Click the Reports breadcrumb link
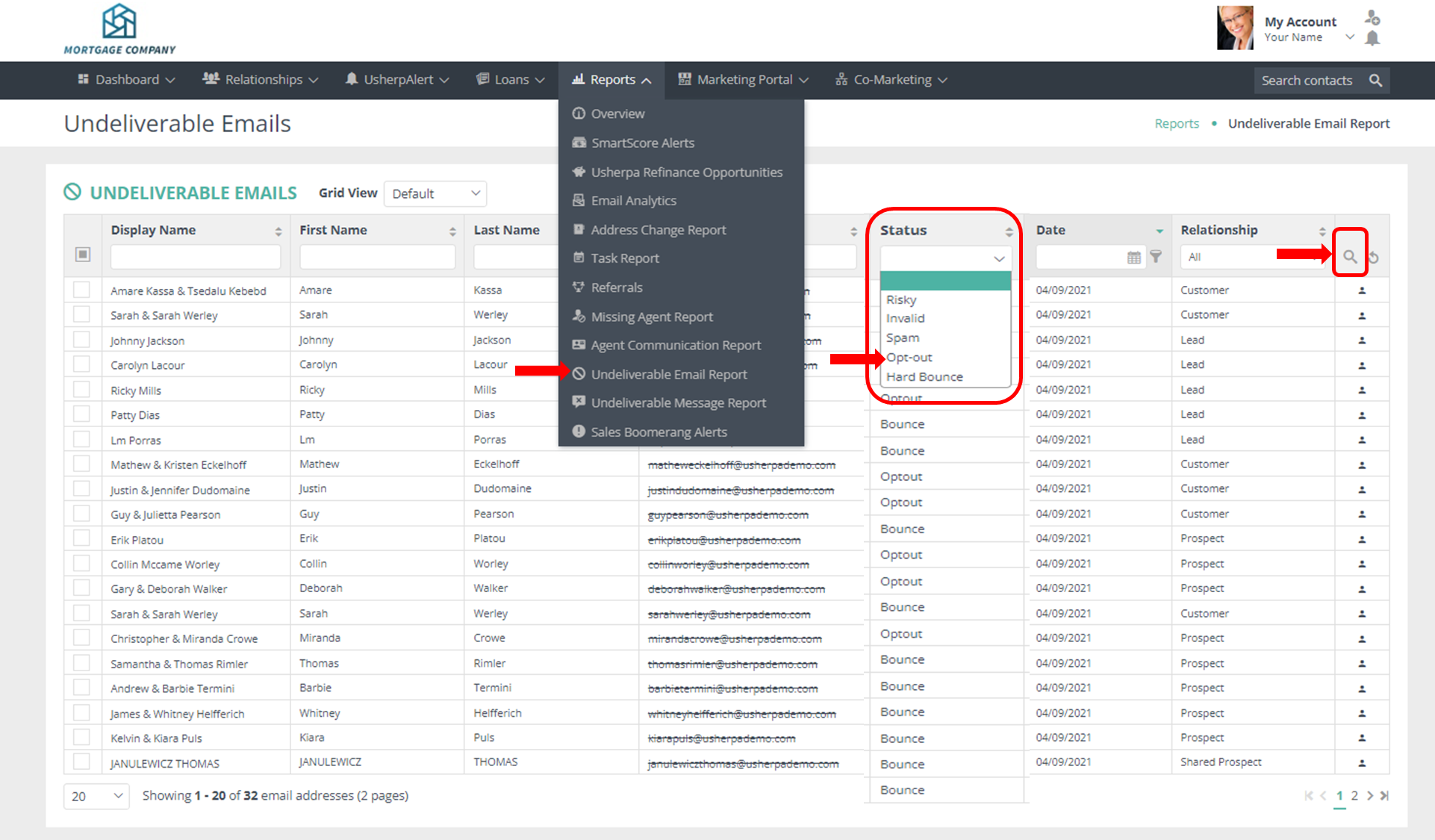Image resolution: width=1435 pixels, height=840 pixels. pos(1177,124)
